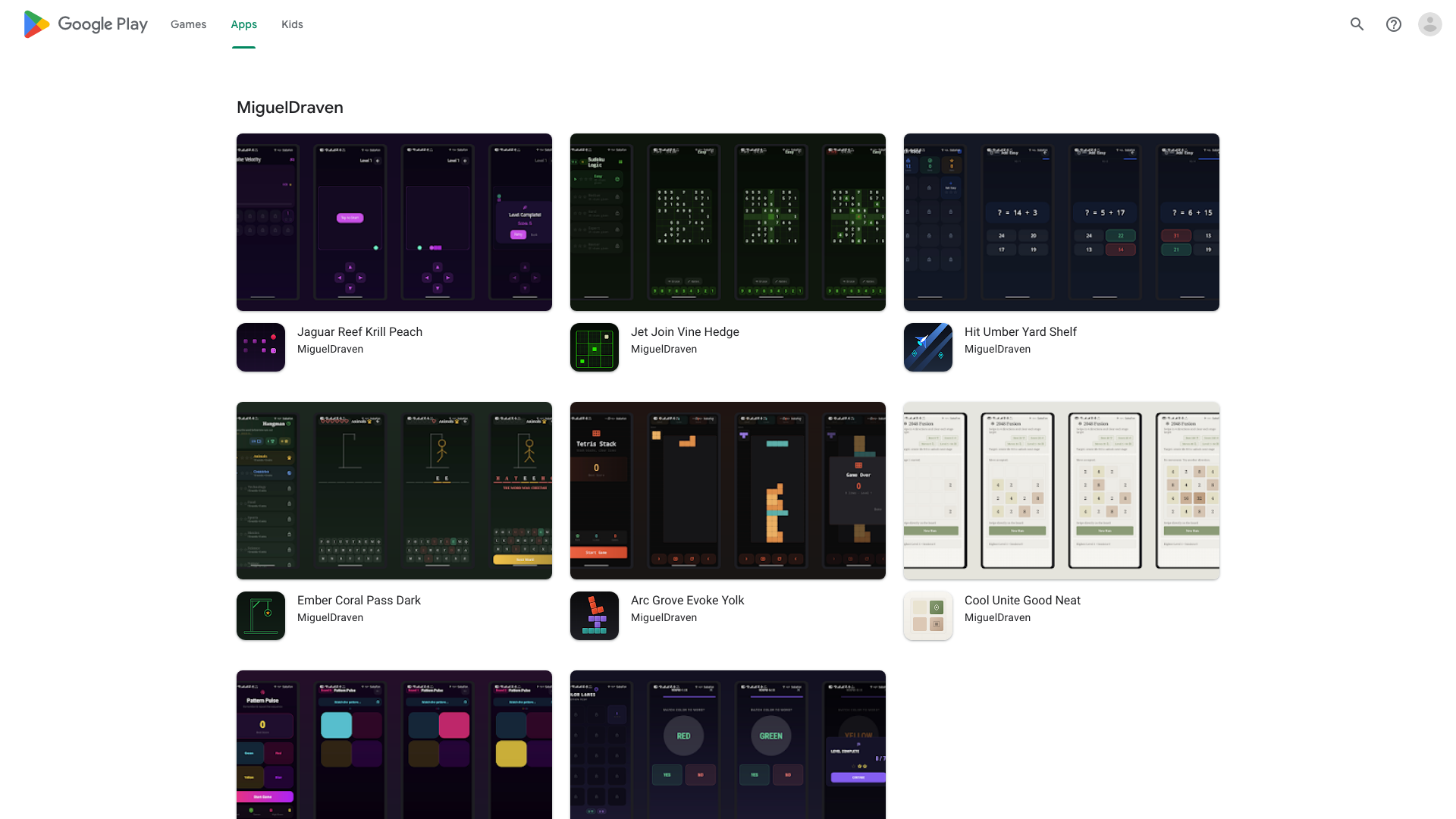View Cool Unite Good Neat 2048 screenshots

pos(1062,491)
